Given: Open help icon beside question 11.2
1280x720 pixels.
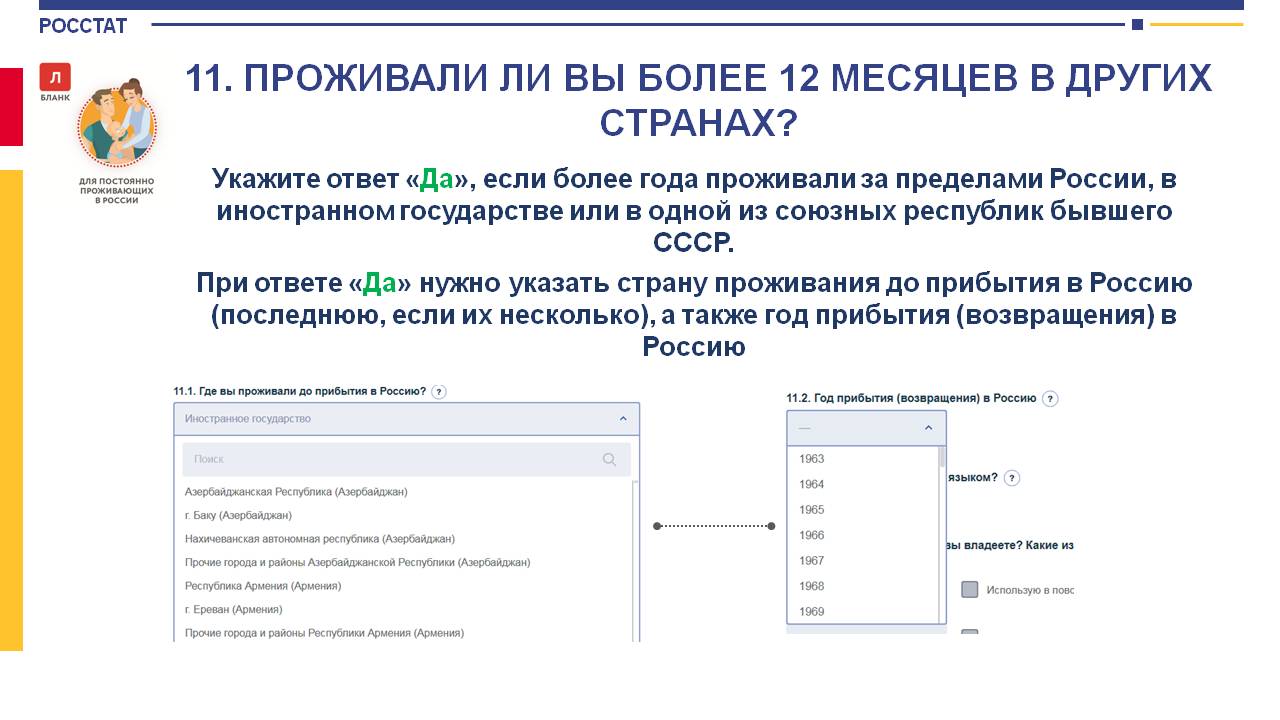Looking at the screenshot, I should tap(1049, 398).
